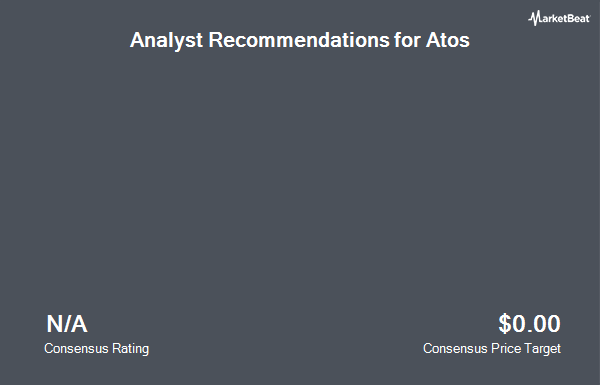Click the Consensus Rating label
The width and height of the screenshot is (600, 385).
(96, 349)
